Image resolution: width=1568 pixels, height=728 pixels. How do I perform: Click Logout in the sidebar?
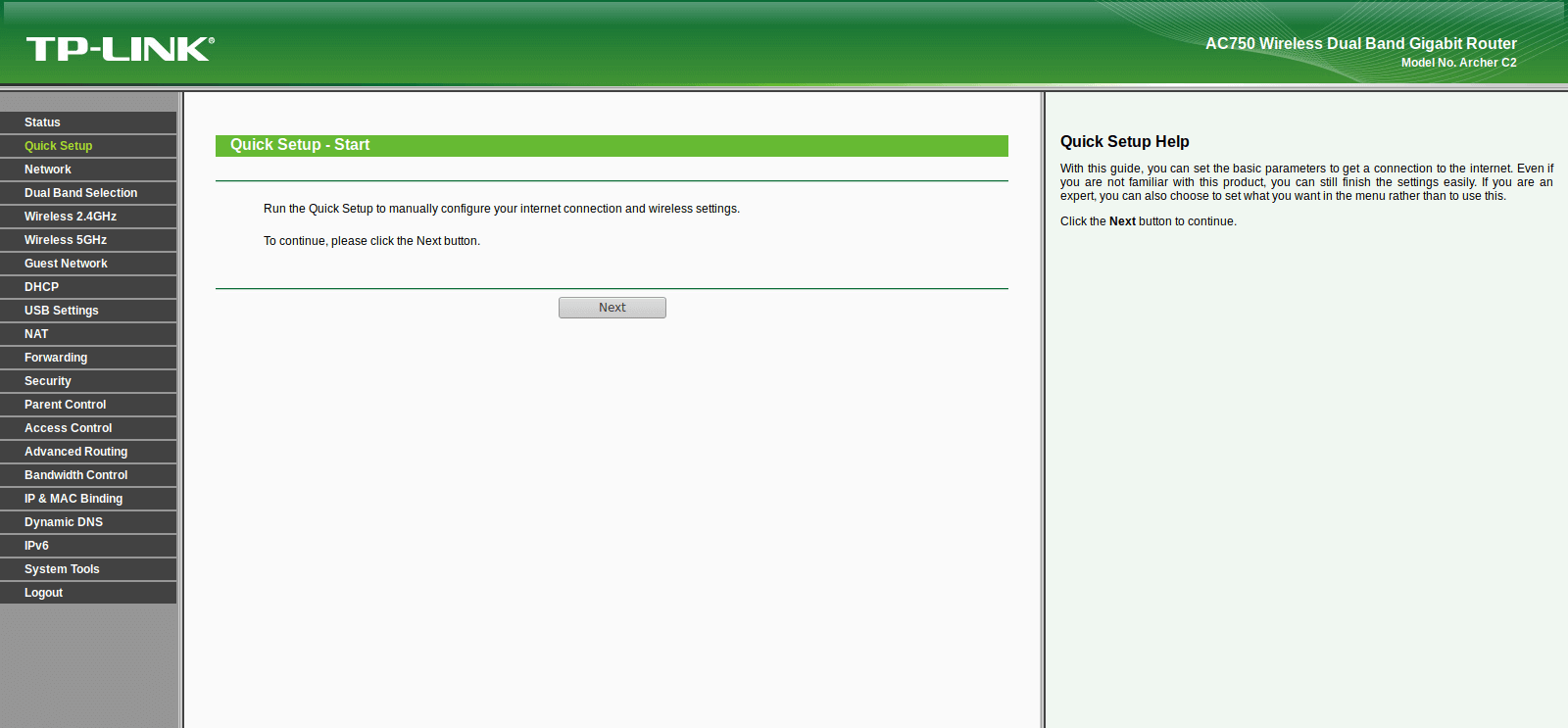click(88, 593)
